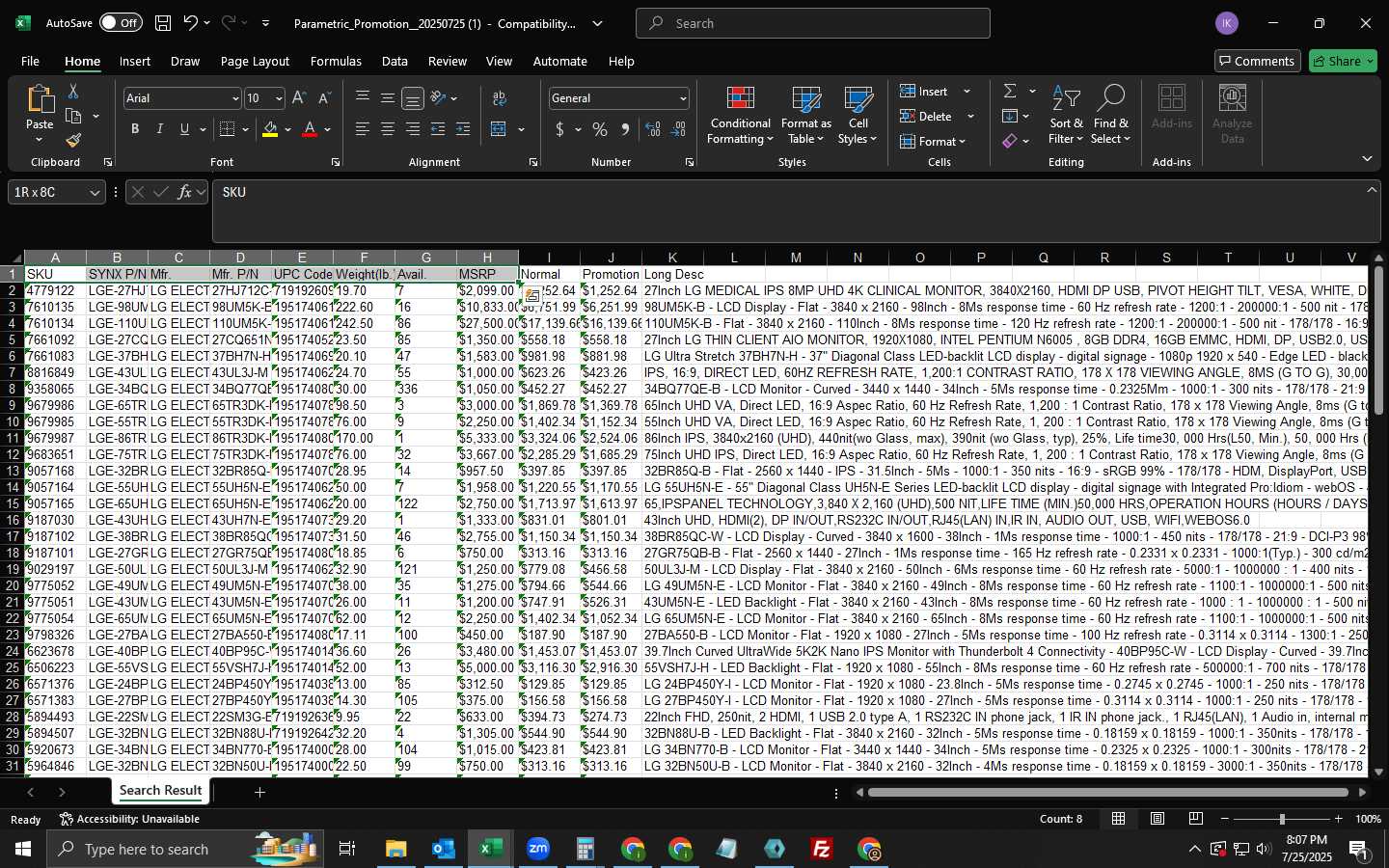Focus the Name Box field
Viewport: 1389px width, 868px height.
57,192
